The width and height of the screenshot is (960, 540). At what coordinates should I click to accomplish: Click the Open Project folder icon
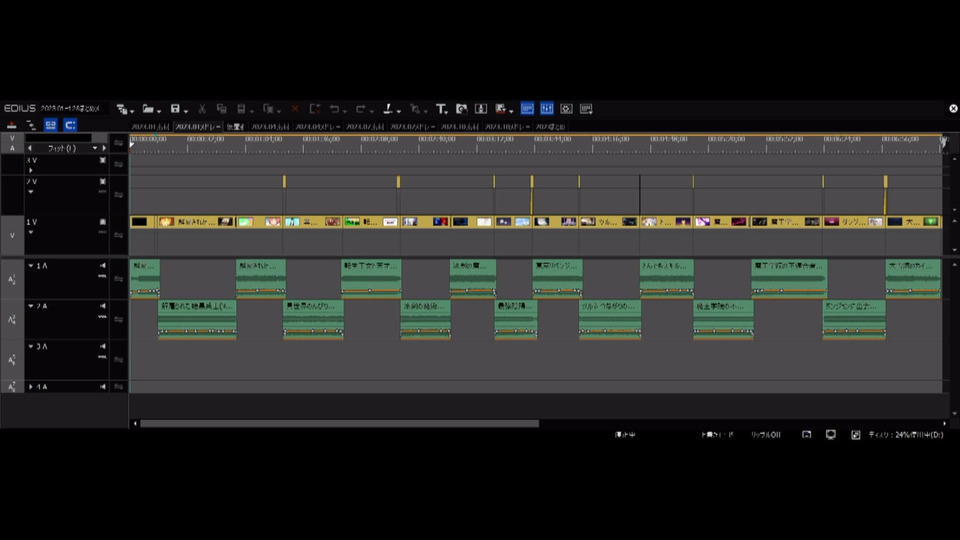point(147,108)
